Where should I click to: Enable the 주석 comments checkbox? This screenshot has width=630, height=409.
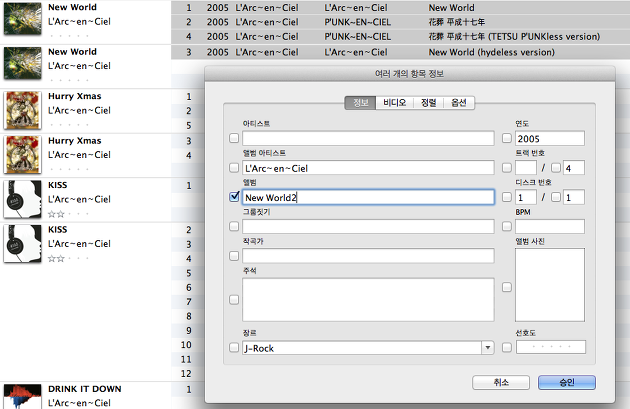[x=234, y=300]
